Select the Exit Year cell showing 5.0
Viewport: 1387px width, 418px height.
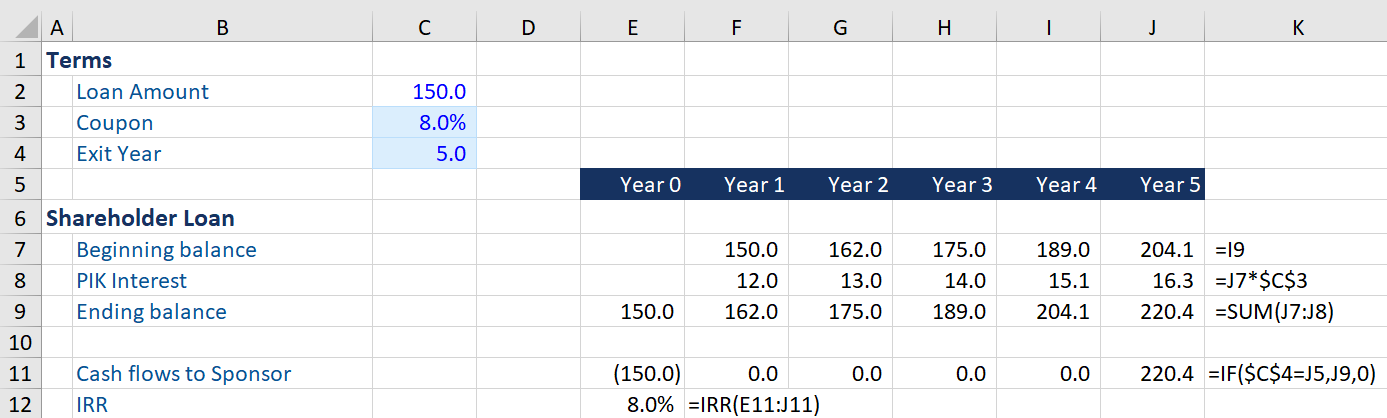[x=424, y=154]
